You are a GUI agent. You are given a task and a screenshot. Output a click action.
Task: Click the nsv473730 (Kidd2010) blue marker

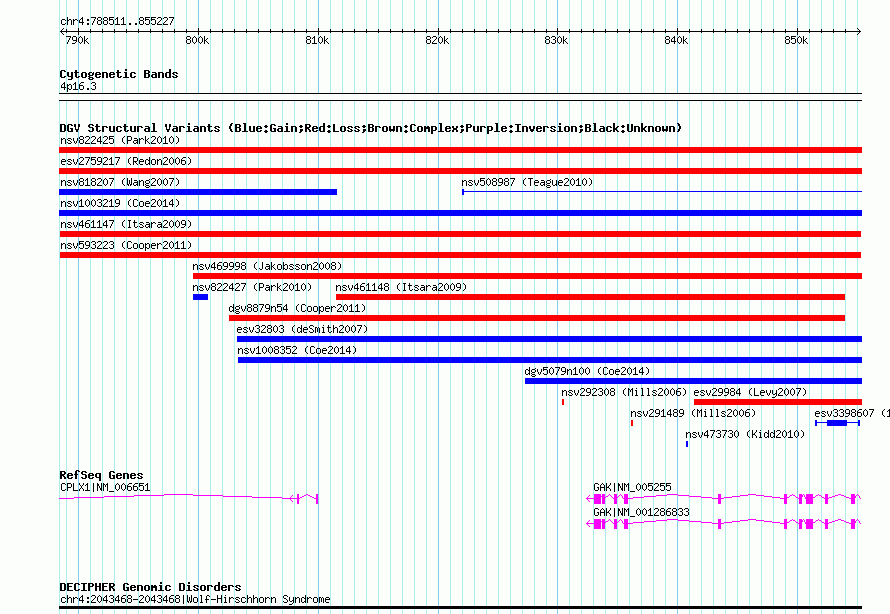[x=687, y=444]
